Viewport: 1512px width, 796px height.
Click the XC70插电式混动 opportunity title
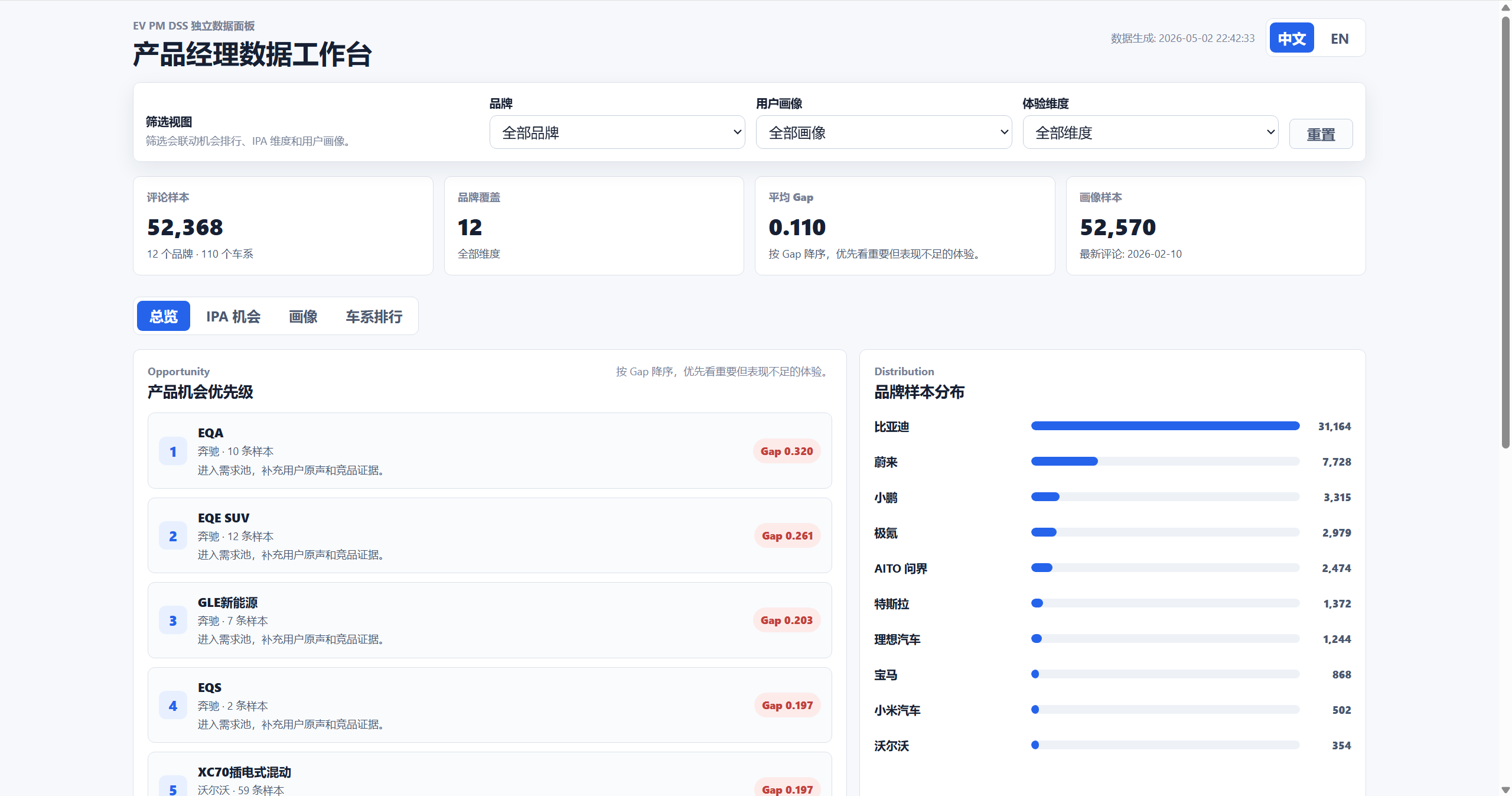click(x=245, y=772)
